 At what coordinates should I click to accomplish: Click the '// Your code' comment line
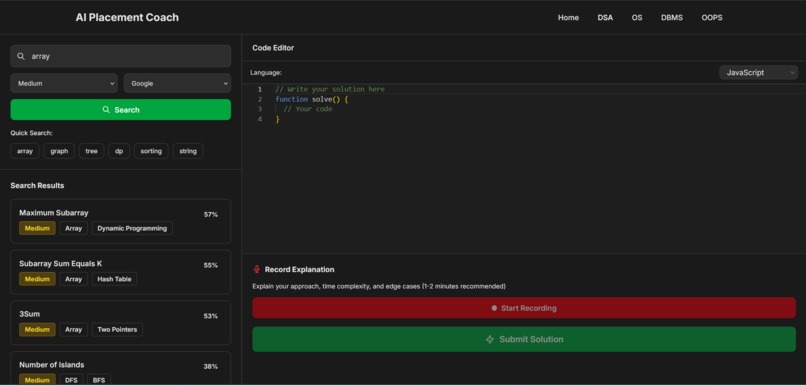coord(307,109)
